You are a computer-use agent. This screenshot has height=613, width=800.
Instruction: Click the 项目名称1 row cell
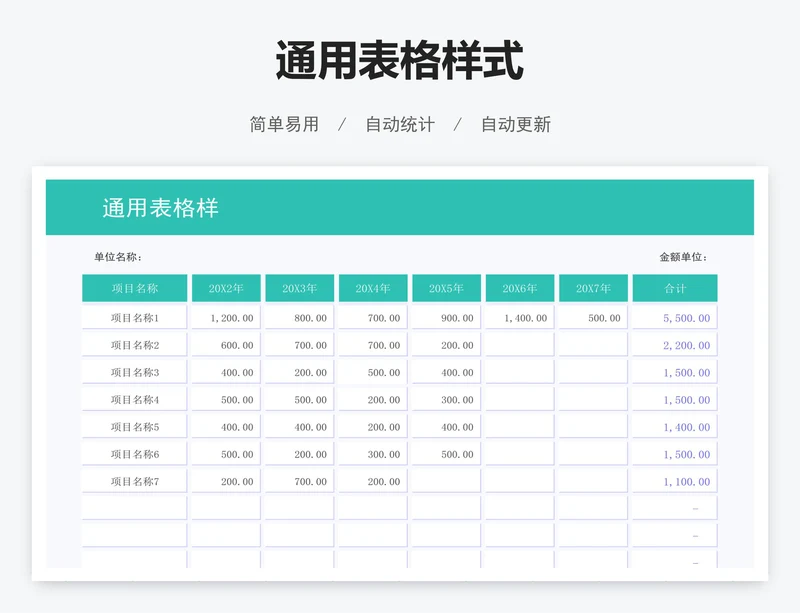pos(134,318)
